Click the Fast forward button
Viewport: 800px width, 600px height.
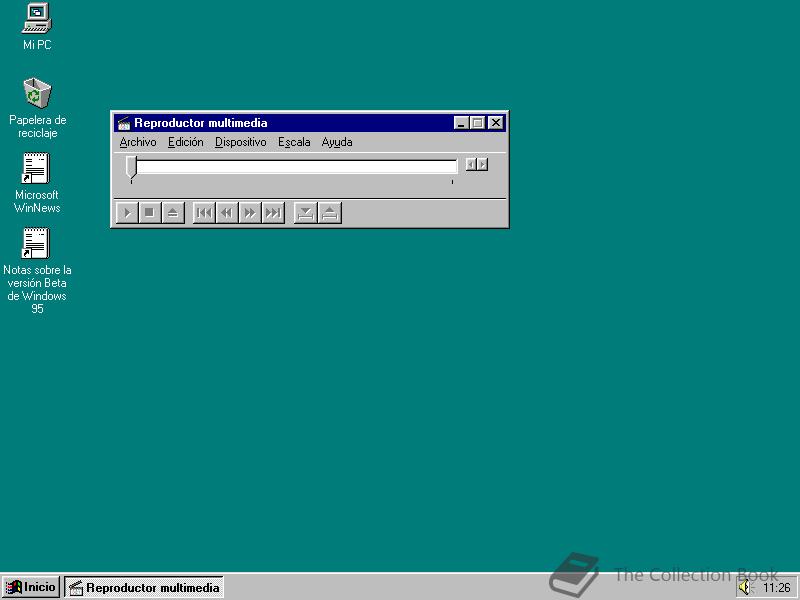250,213
